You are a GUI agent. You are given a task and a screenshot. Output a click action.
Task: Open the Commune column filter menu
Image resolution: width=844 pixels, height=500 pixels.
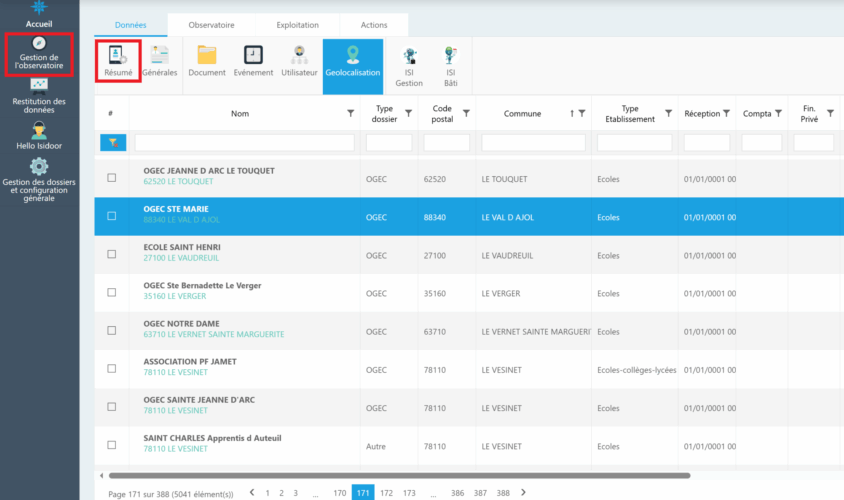coord(583,114)
